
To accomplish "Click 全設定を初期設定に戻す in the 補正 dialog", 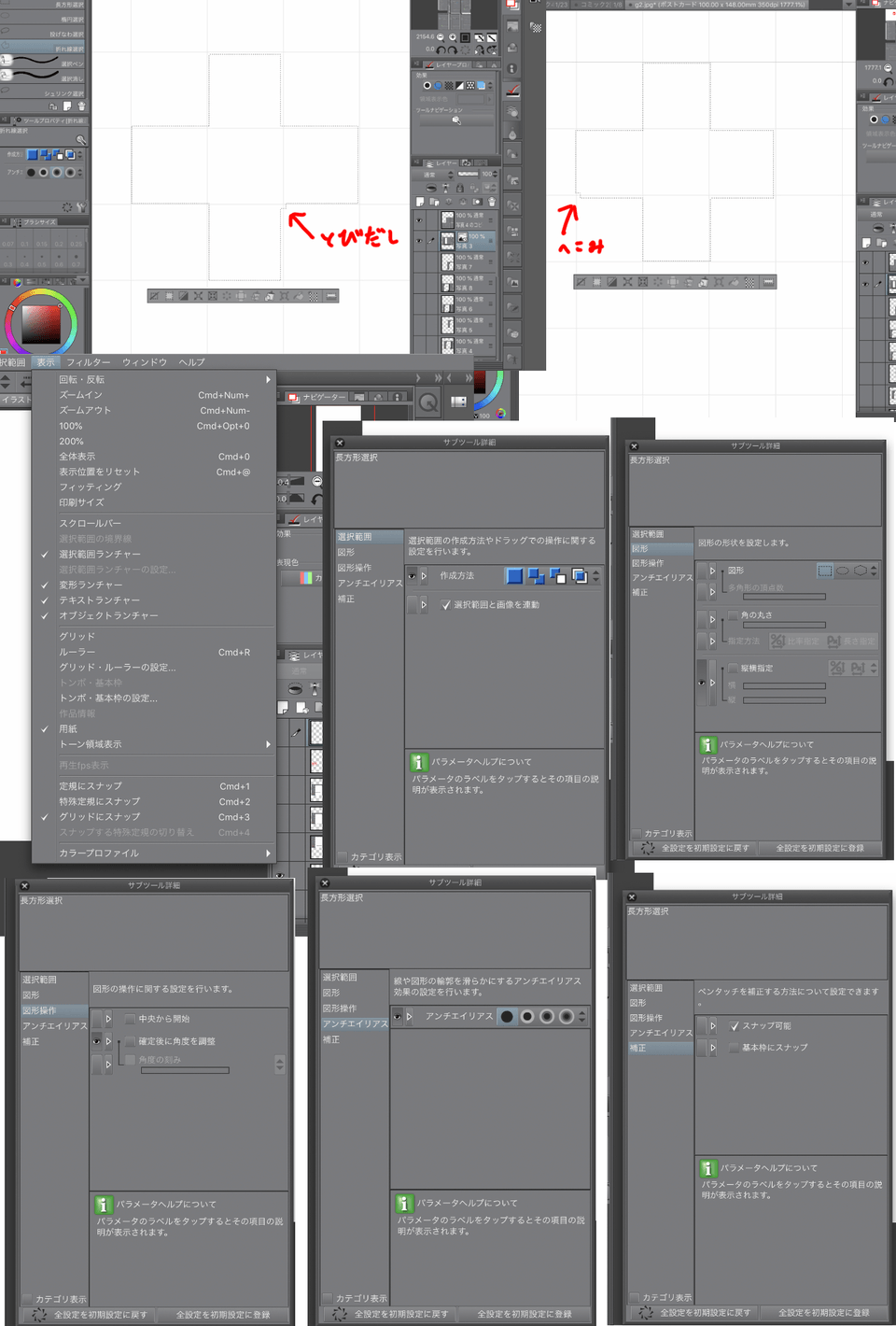I will [x=705, y=1312].
